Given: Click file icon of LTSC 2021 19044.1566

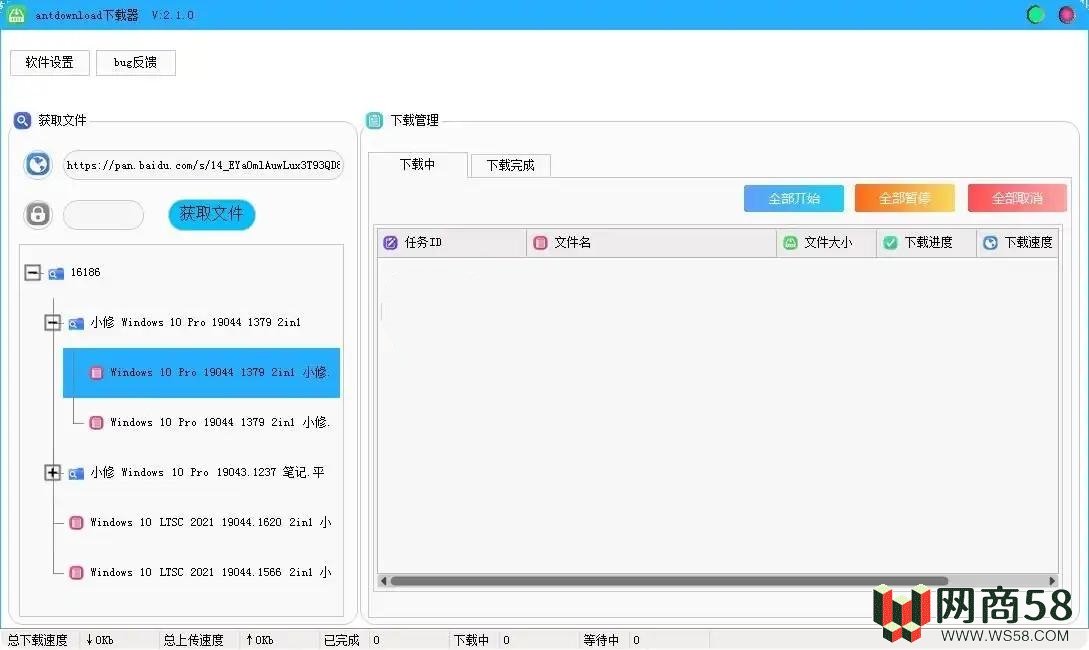Looking at the screenshot, I should coord(76,573).
